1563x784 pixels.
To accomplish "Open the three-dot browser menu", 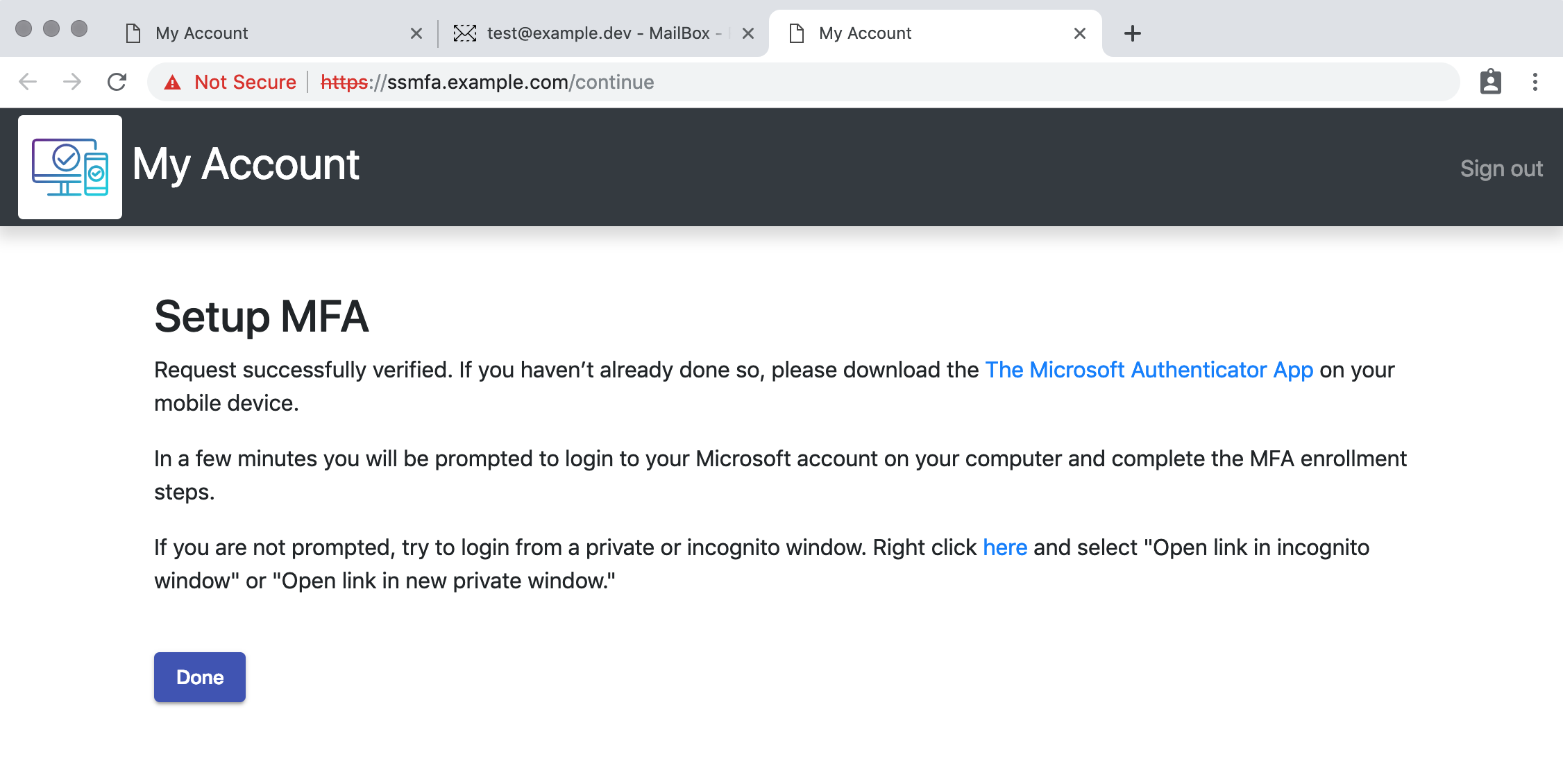I will [1535, 82].
